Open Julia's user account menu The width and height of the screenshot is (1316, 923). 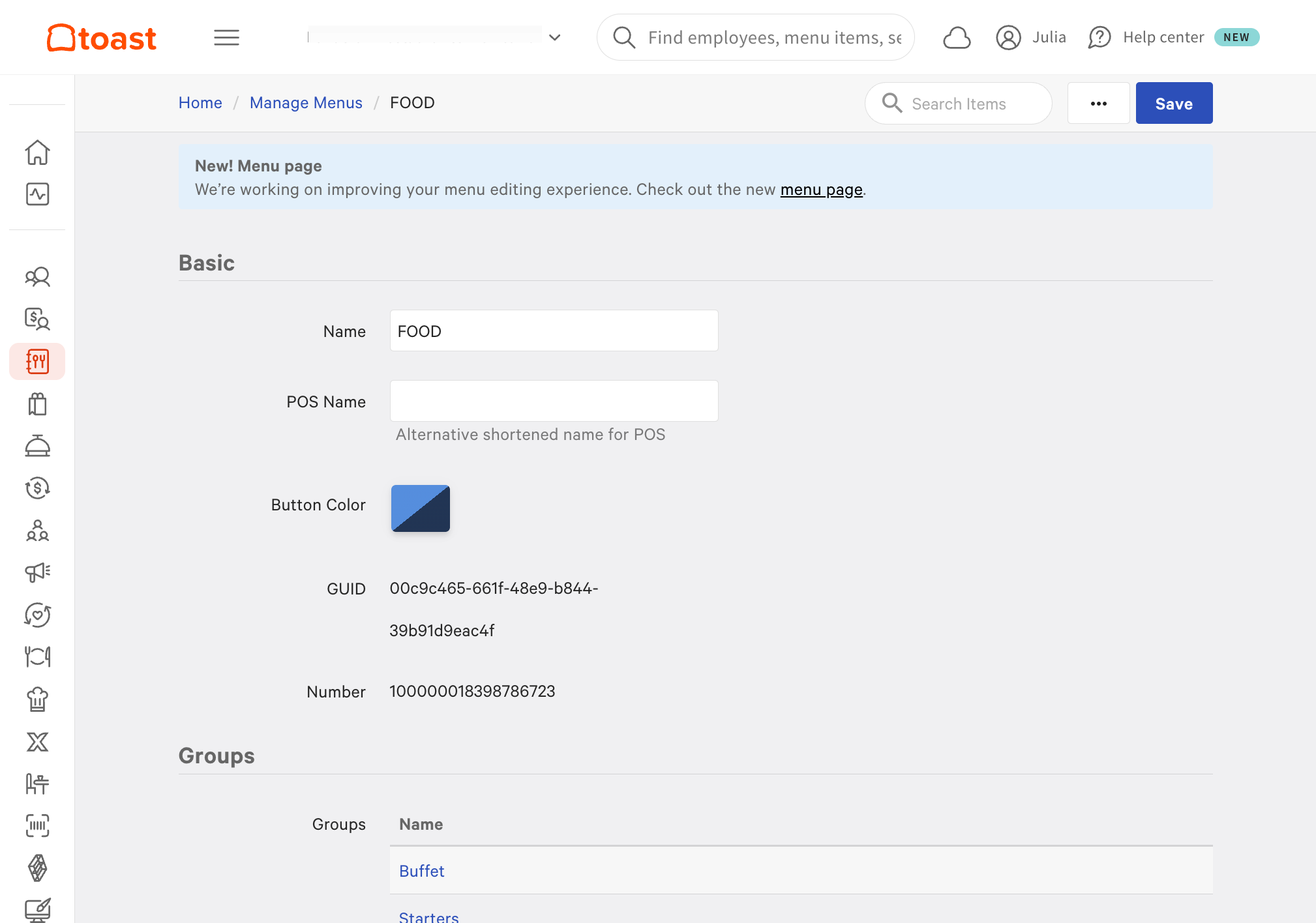(1031, 37)
